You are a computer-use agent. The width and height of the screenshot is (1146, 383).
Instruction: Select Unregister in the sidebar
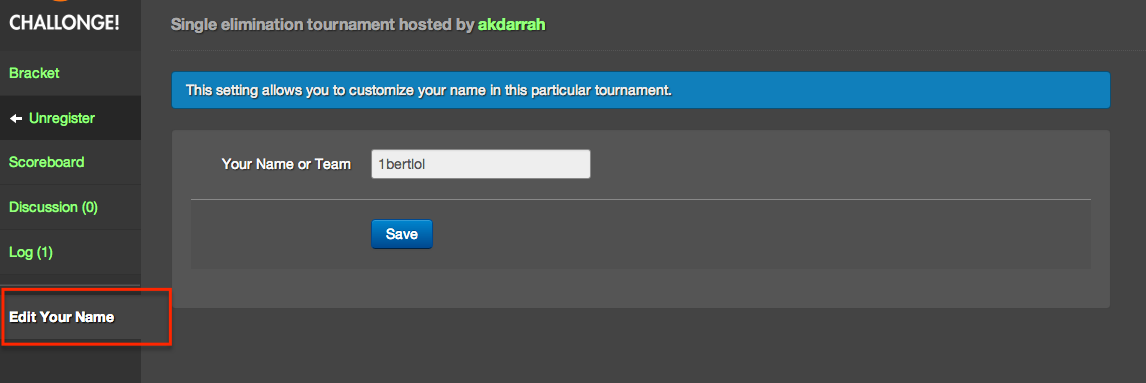coord(61,118)
